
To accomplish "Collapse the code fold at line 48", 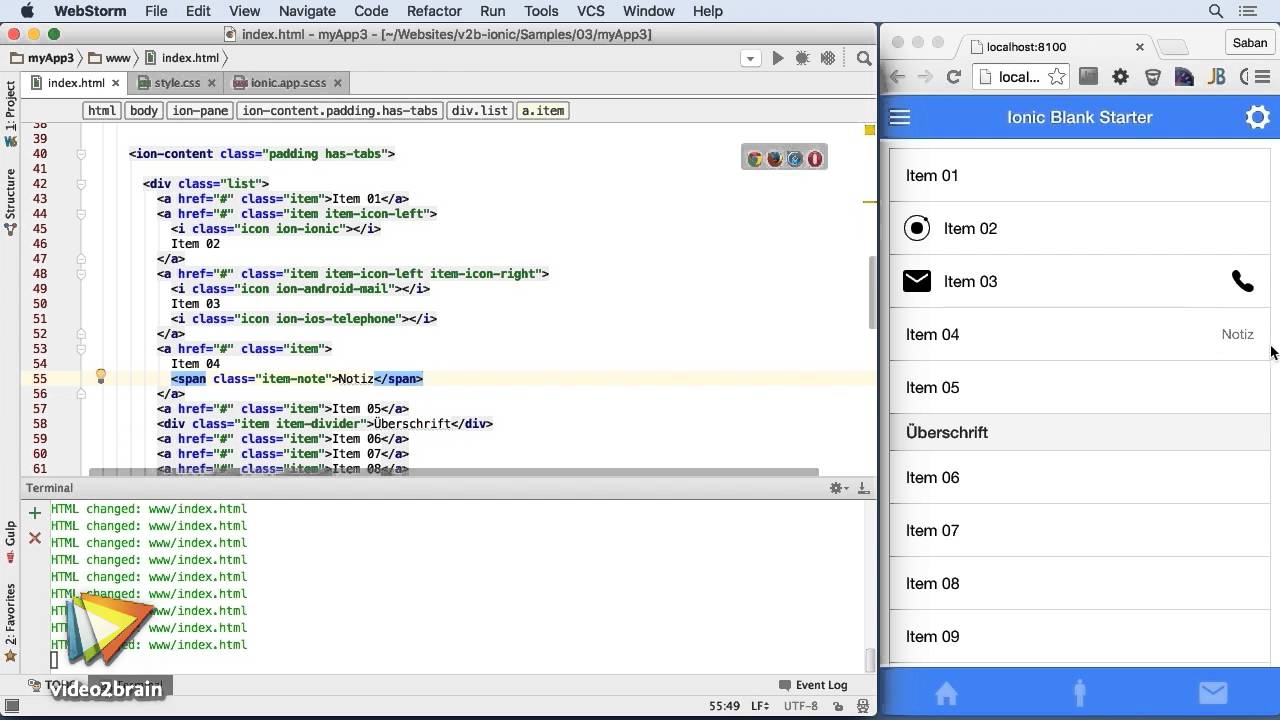I will [81, 274].
